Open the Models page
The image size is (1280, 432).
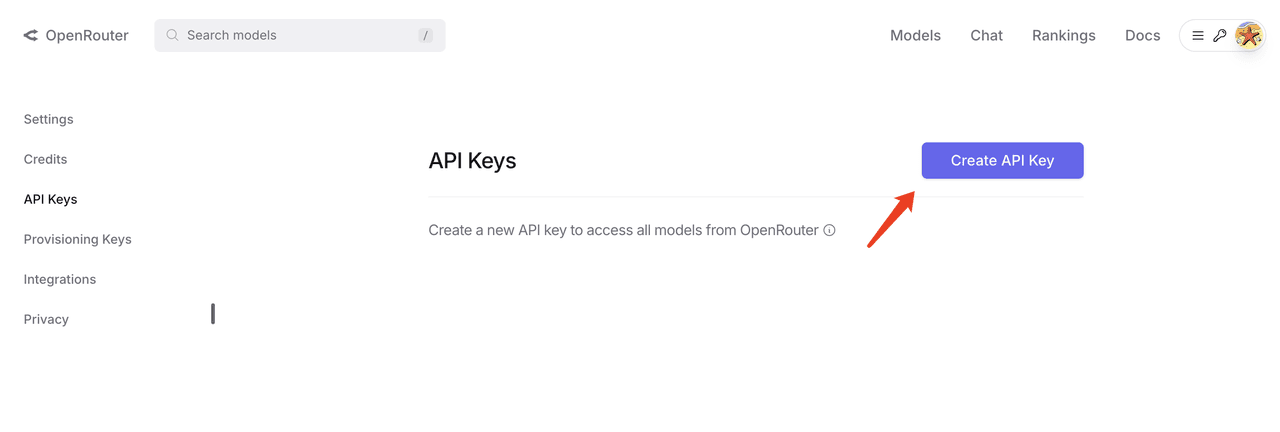click(x=915, y=35)
